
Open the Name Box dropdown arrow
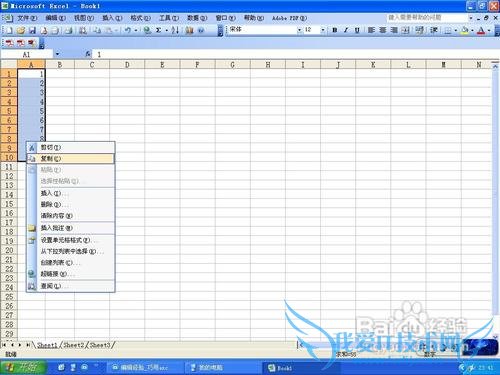[x=57, y=54]
